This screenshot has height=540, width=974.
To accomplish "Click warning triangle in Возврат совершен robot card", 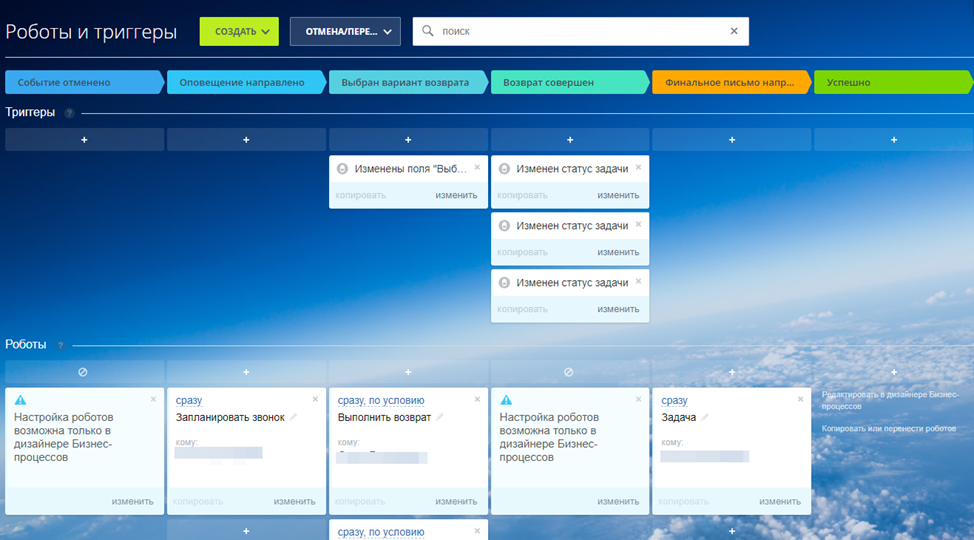I will tap(506, 400).
